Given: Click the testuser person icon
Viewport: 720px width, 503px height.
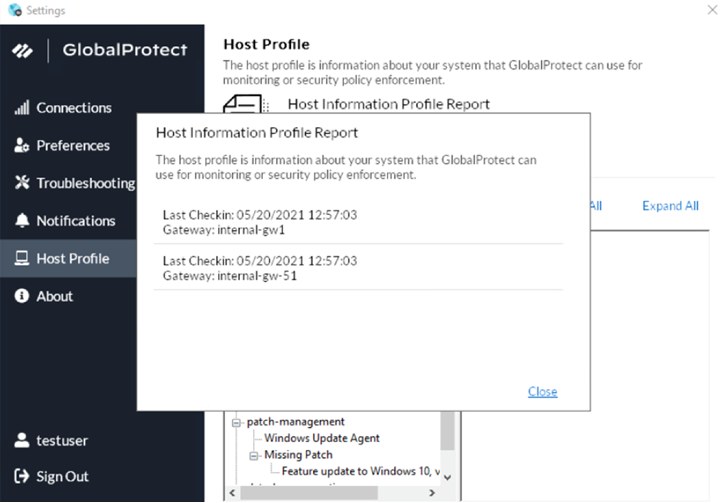Looking at the screenshot, I should 21,440.
